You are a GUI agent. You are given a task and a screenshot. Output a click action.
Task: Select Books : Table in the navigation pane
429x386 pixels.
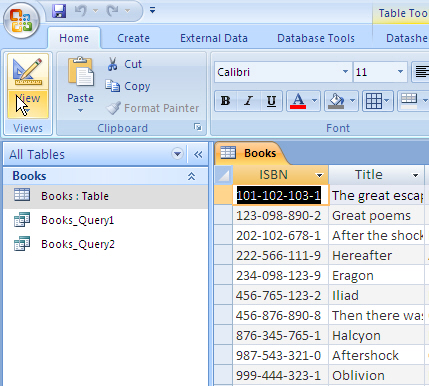pyautogui.click(x=105, y=196)
